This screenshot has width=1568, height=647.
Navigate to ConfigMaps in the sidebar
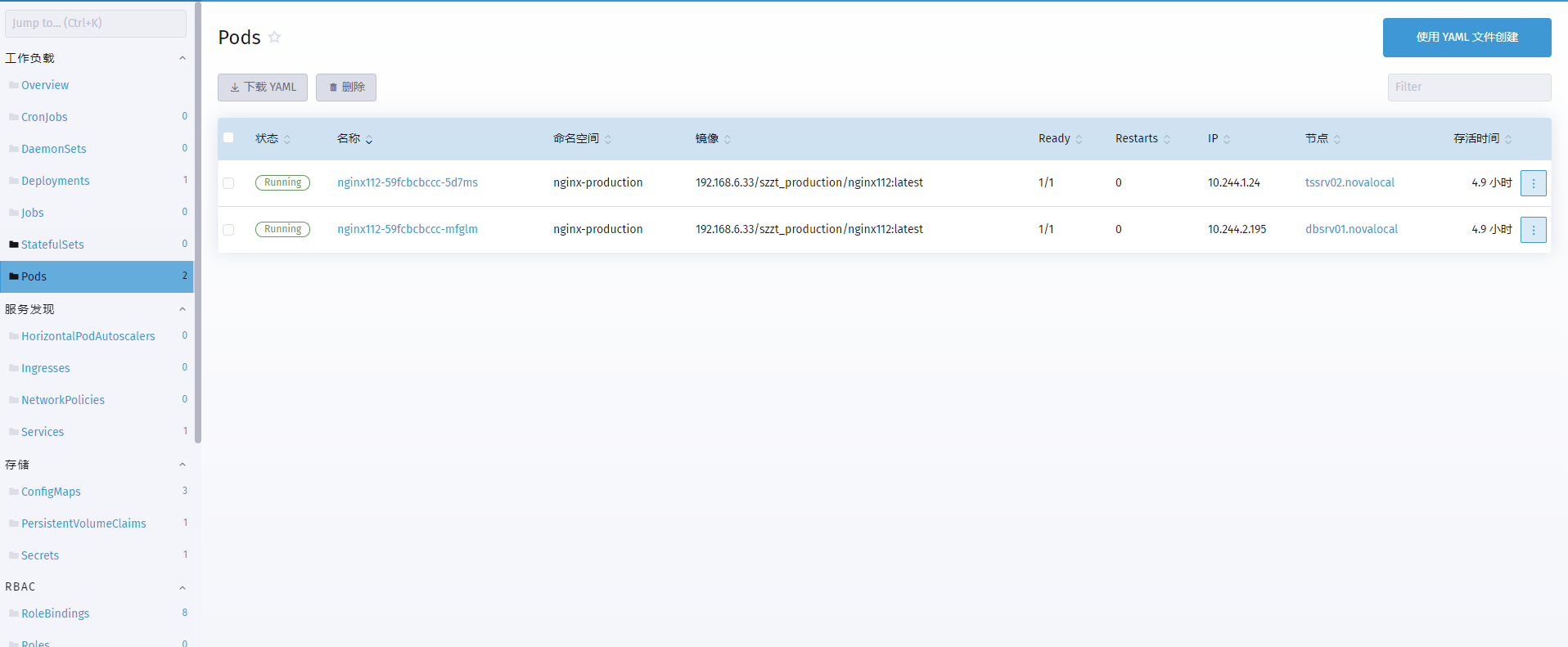(51, 492)
